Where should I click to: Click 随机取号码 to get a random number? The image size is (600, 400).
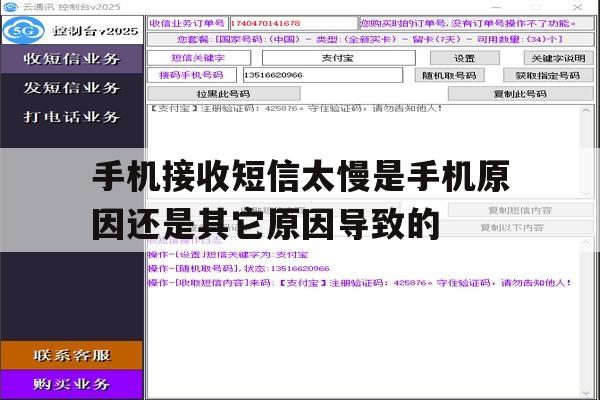click(450, 75)
